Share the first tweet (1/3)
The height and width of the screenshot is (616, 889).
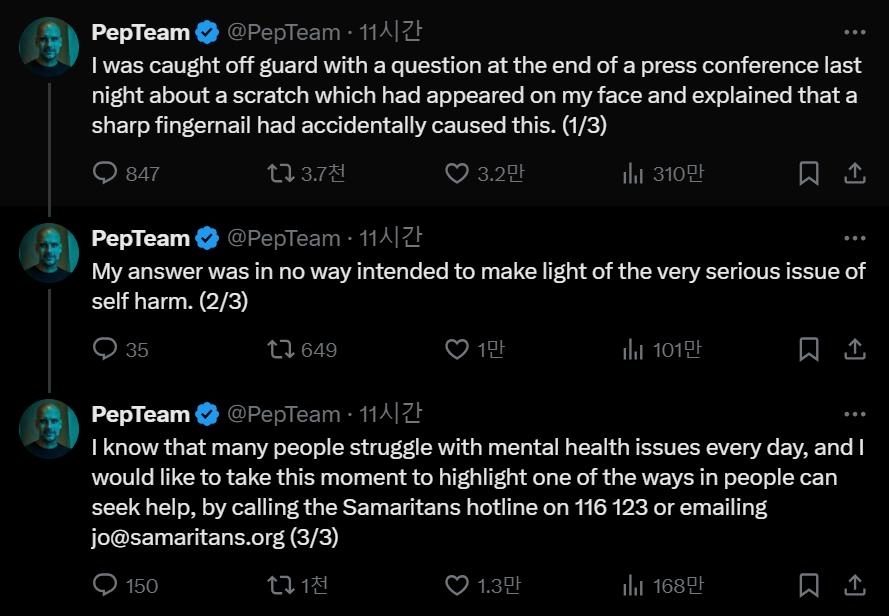pyautogui.click(x=855, y=174)
